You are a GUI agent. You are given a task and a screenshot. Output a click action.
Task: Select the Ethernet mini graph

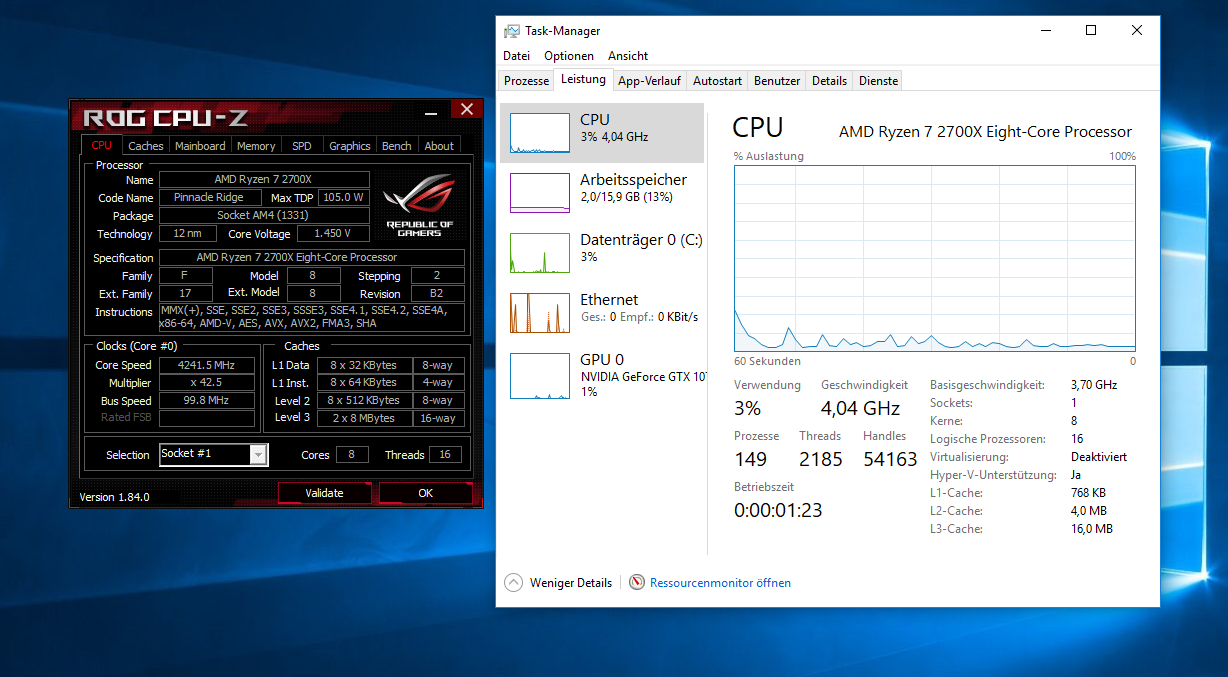(540, 313)
